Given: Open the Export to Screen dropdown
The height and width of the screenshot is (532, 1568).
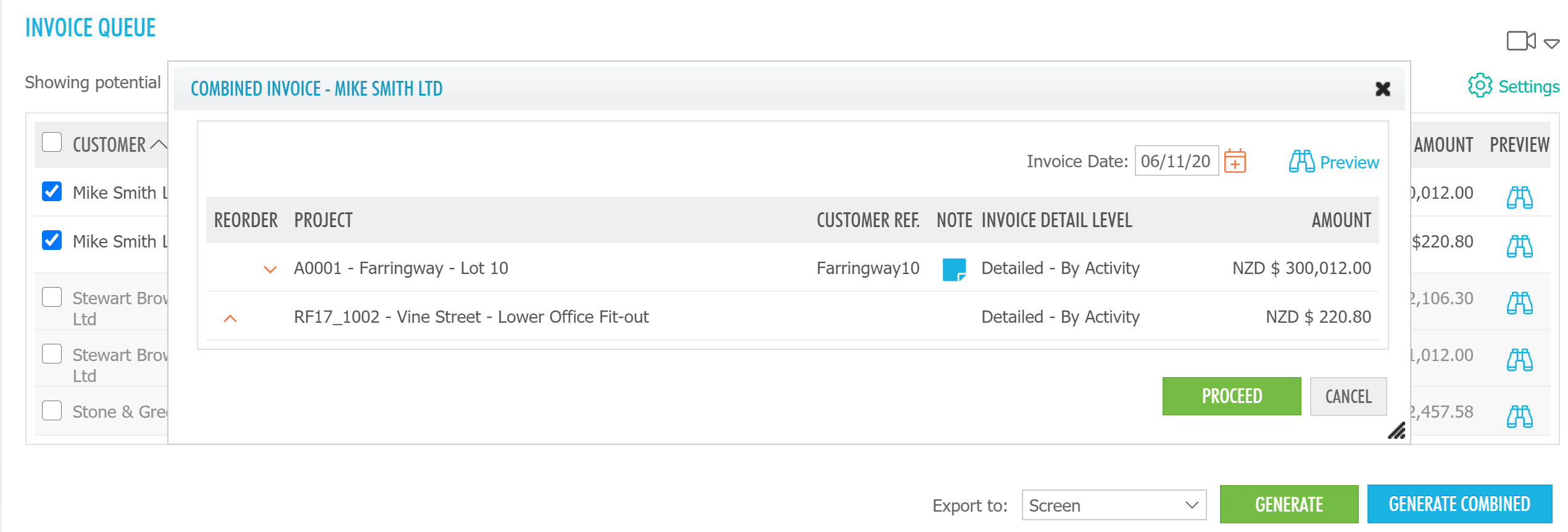Looking at the screenshot, I should [1113, 505].
